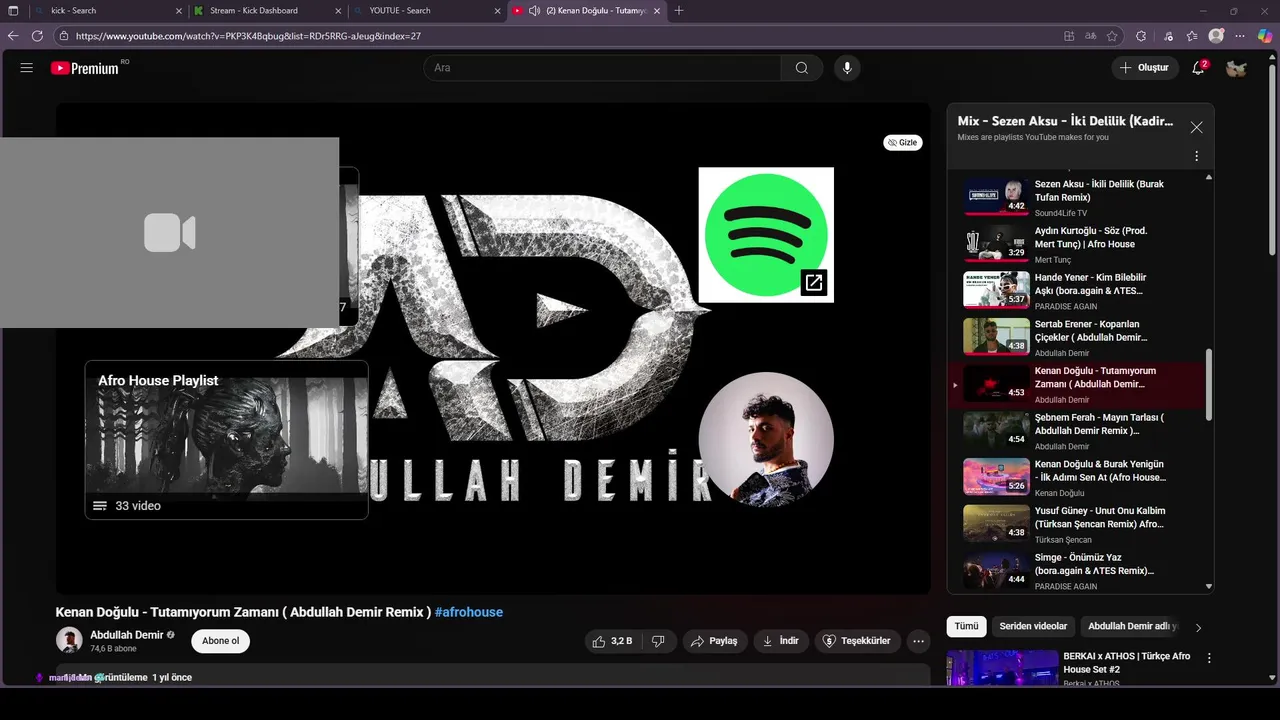Reload the page
The height and width of the screenshot is (720, 1280).
click(37, 36)
